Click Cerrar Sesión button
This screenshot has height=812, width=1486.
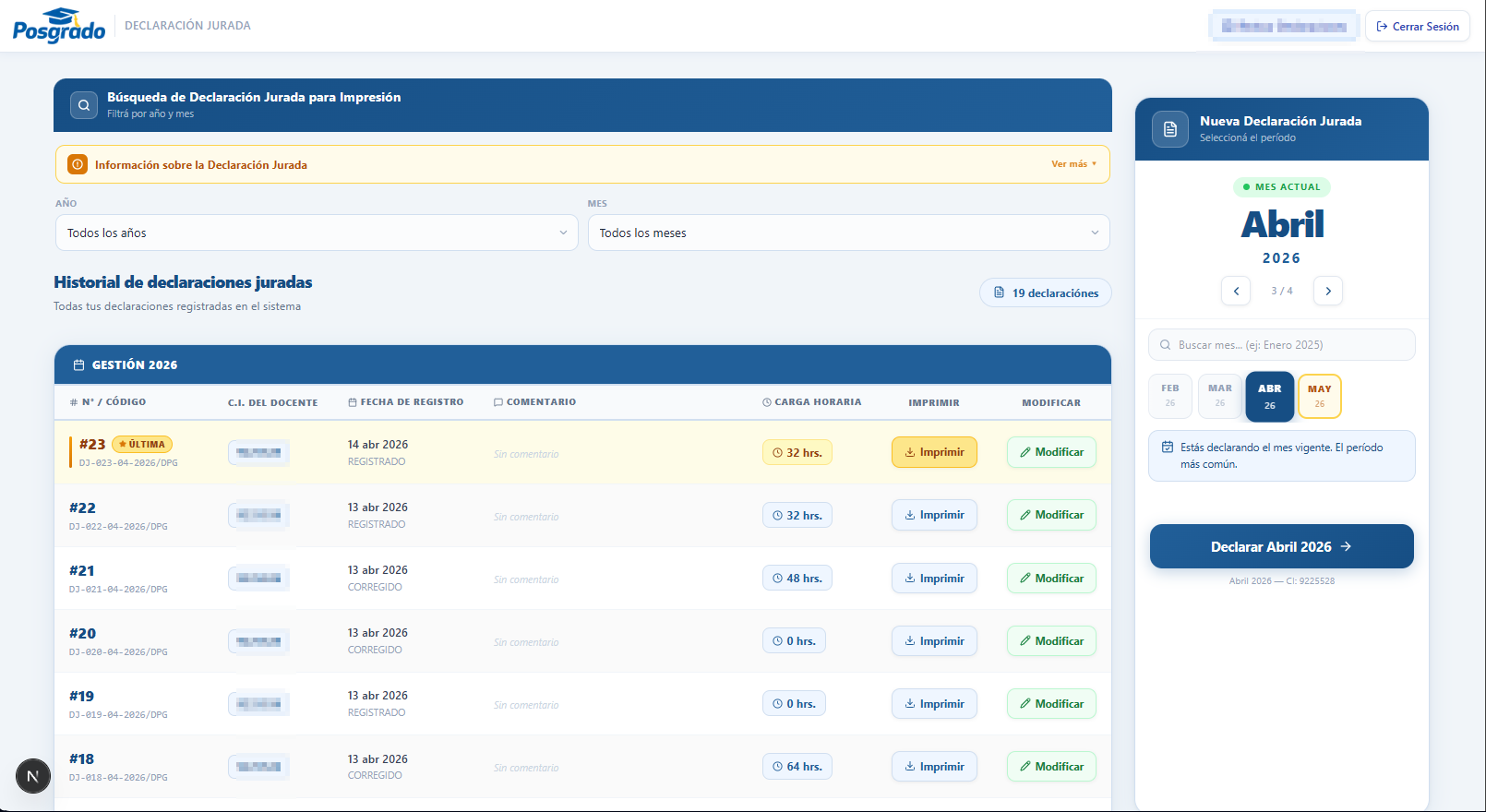coord(1418,27)
